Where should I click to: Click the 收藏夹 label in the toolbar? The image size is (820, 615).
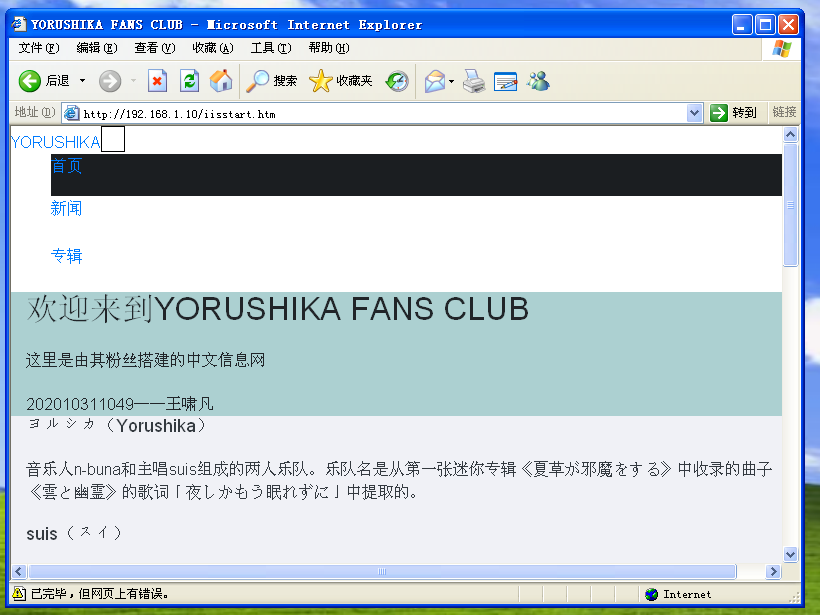354,81
